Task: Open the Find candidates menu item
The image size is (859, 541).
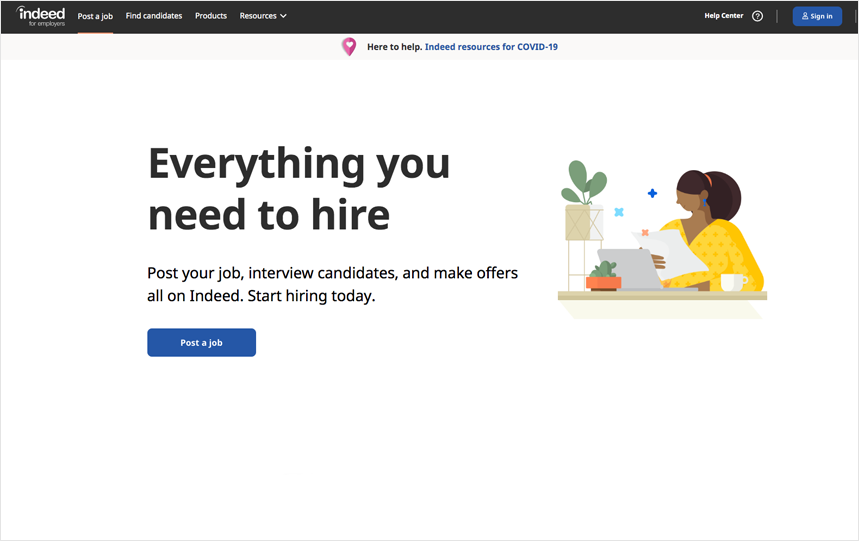Action: coord(154,16)
